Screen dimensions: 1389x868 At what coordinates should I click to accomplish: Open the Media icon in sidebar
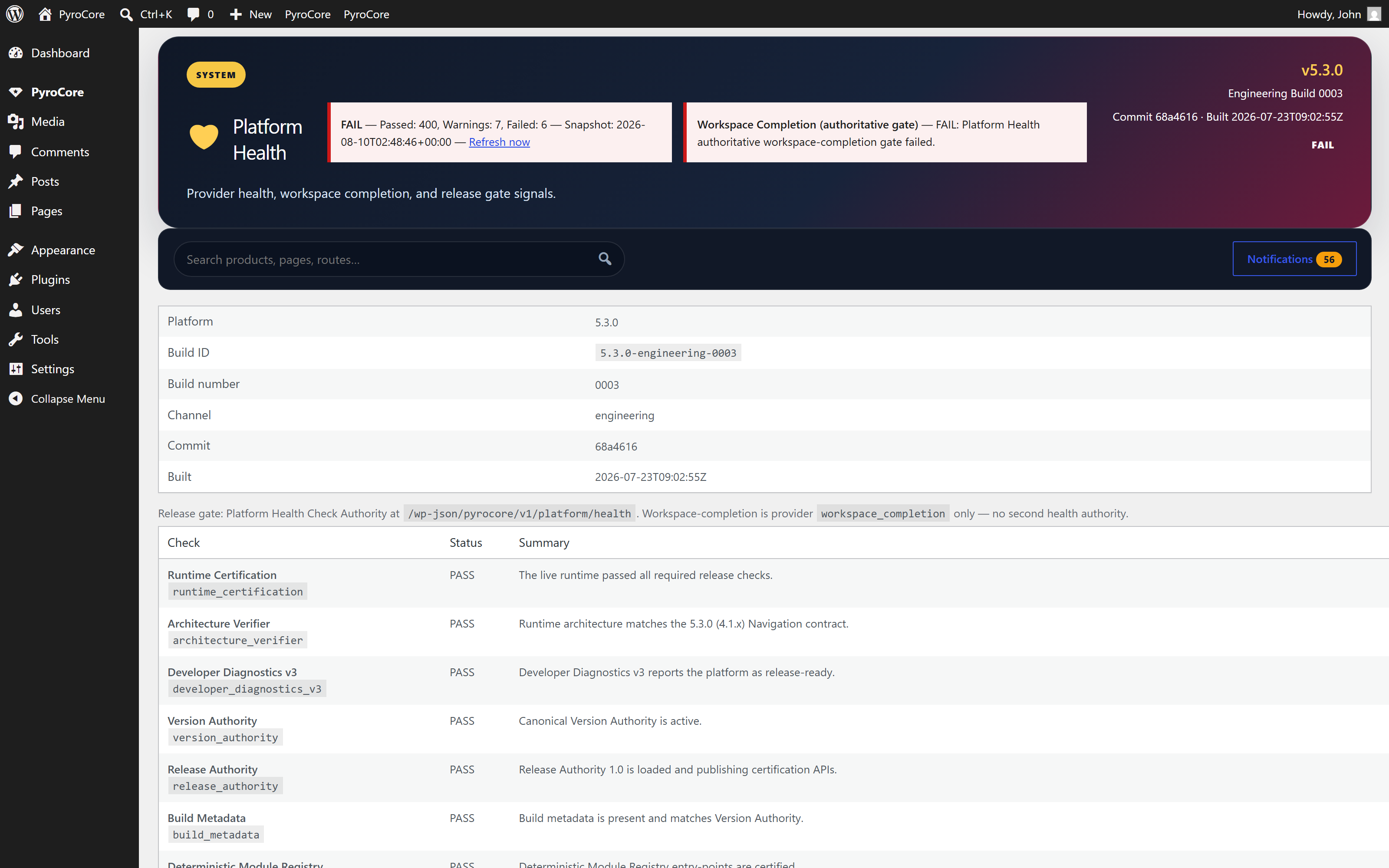tap(16, 122)
